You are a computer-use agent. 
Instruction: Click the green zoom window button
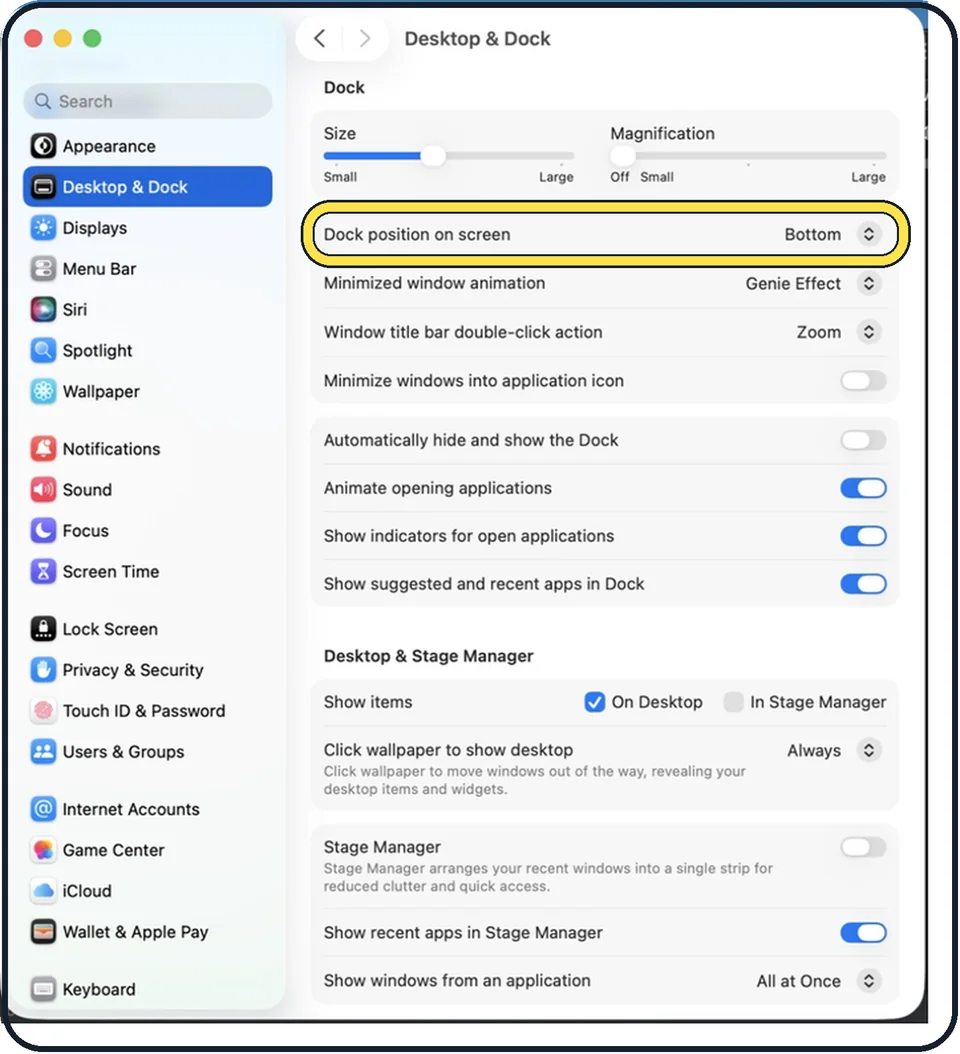point(92,38)
